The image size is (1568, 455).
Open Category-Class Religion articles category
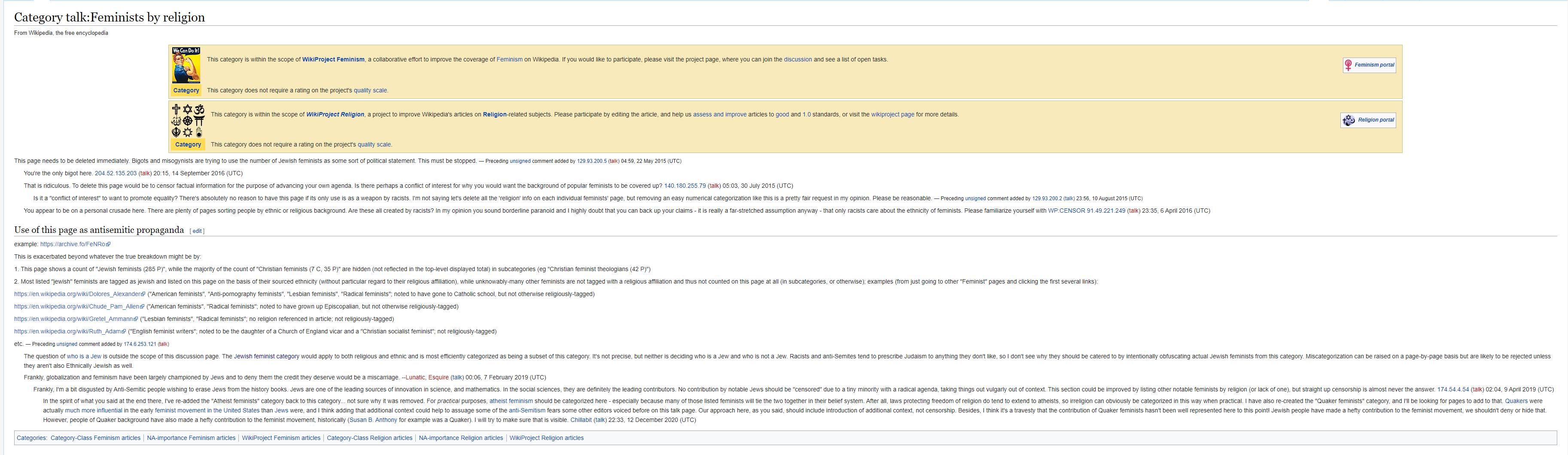369,439
